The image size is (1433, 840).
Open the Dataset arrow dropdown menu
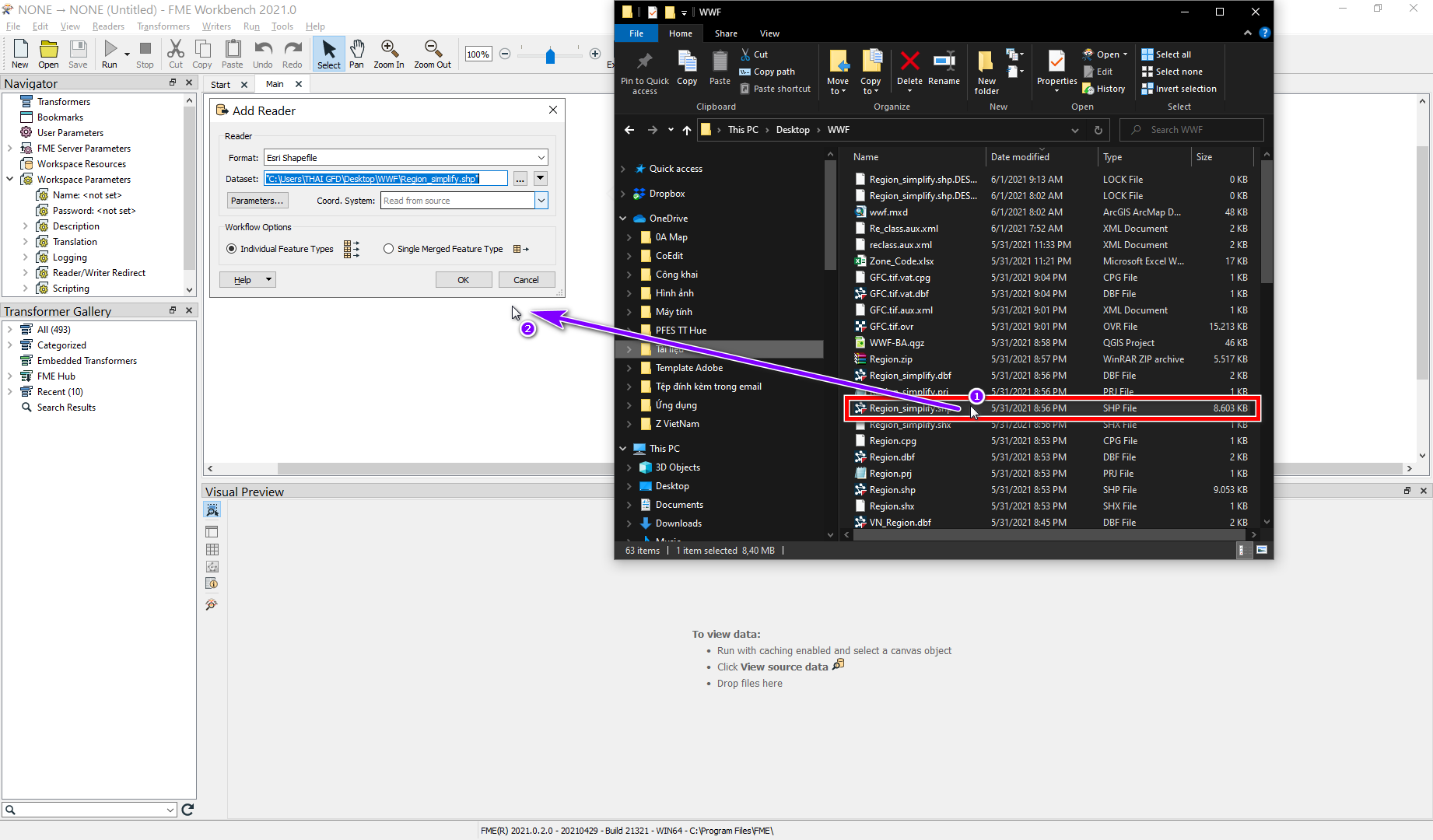tap(540, 179)
